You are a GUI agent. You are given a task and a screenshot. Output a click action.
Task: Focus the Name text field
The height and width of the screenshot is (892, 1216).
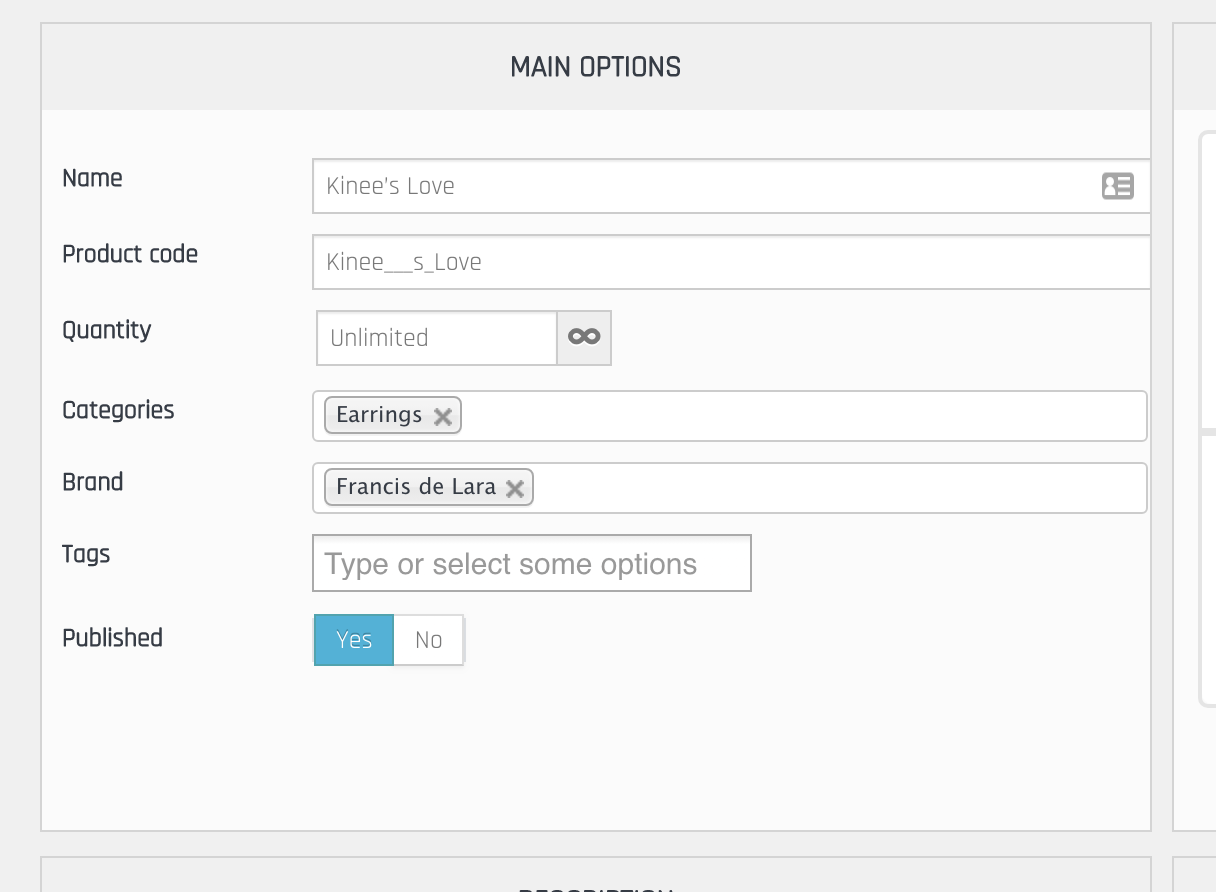pos(700,186)
